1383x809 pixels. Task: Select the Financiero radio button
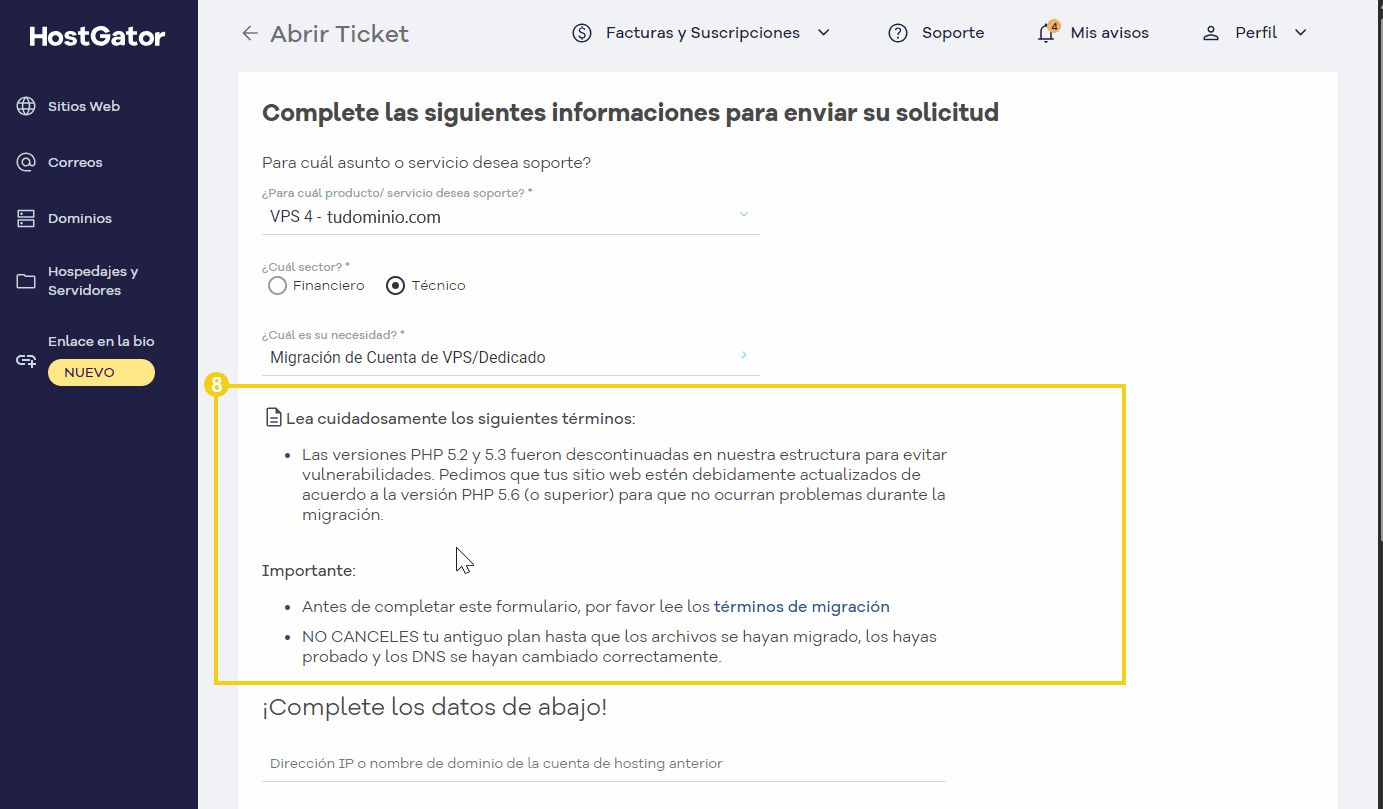point(278,286)
